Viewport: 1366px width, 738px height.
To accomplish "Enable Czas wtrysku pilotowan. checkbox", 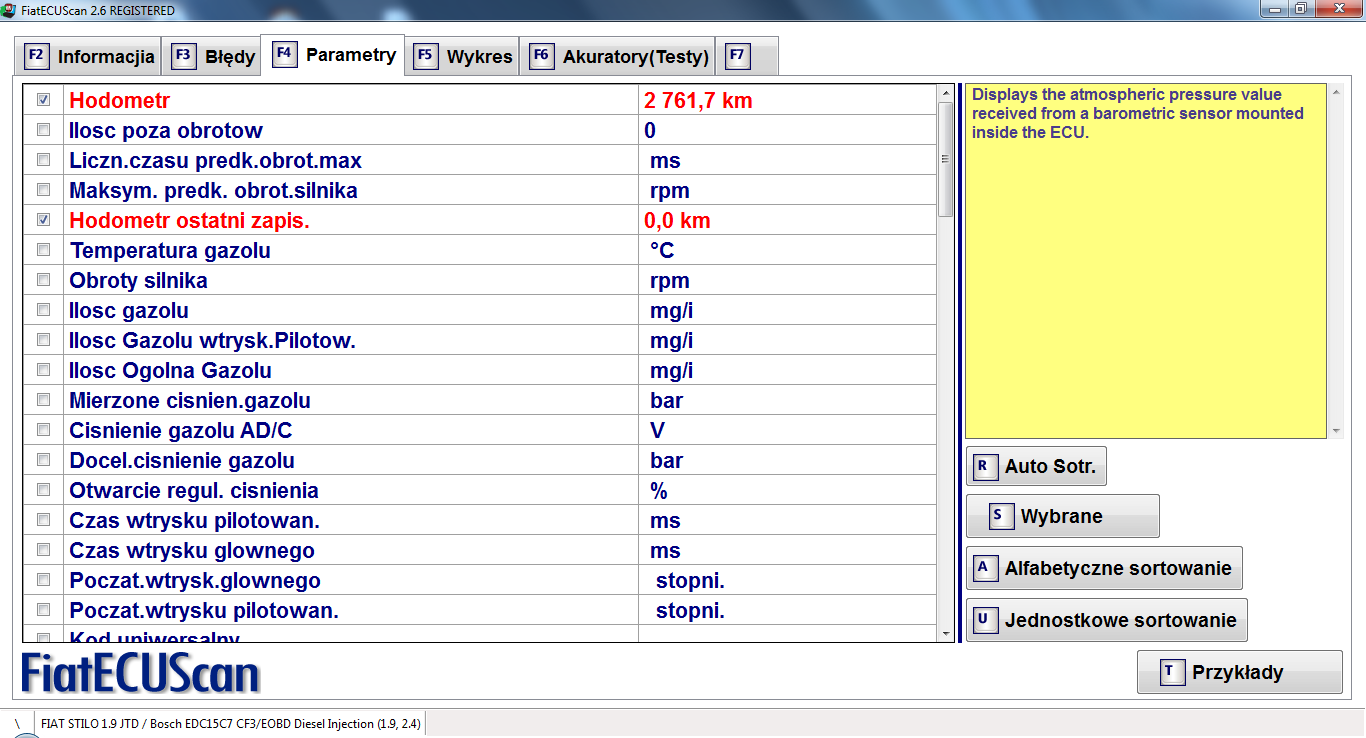I will click(x=43, y=520).
